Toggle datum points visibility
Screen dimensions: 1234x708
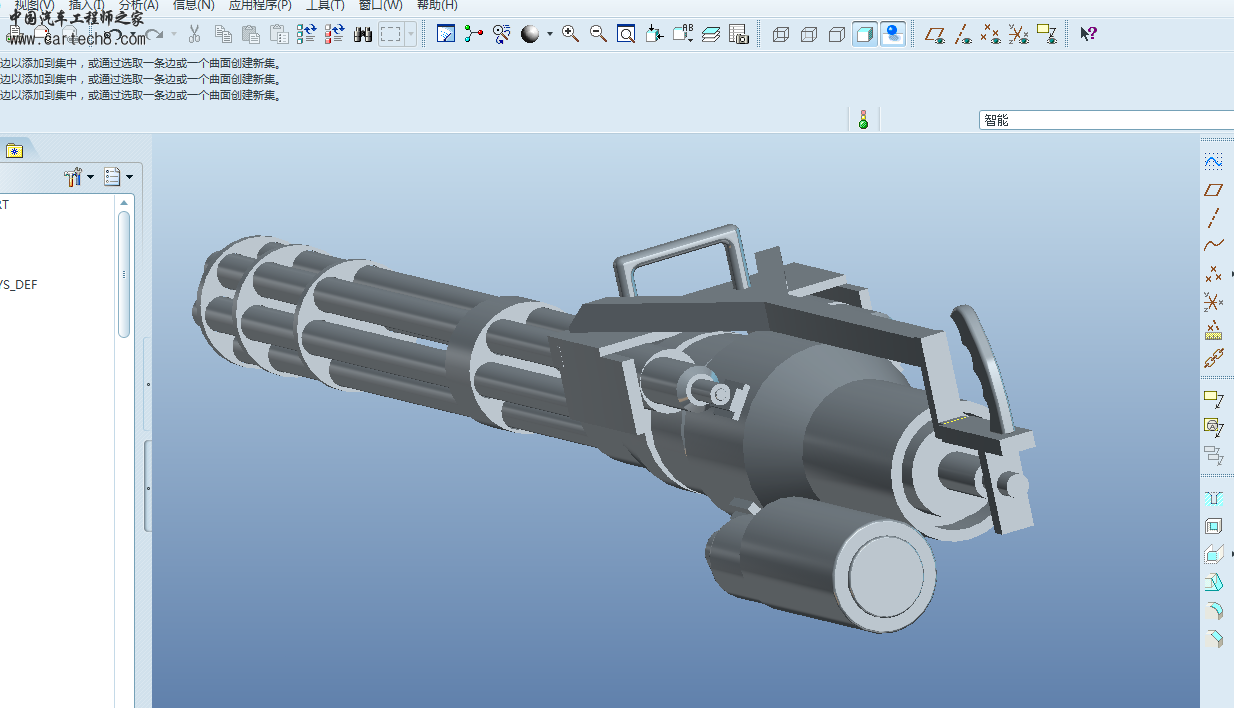tap(991, 34)
